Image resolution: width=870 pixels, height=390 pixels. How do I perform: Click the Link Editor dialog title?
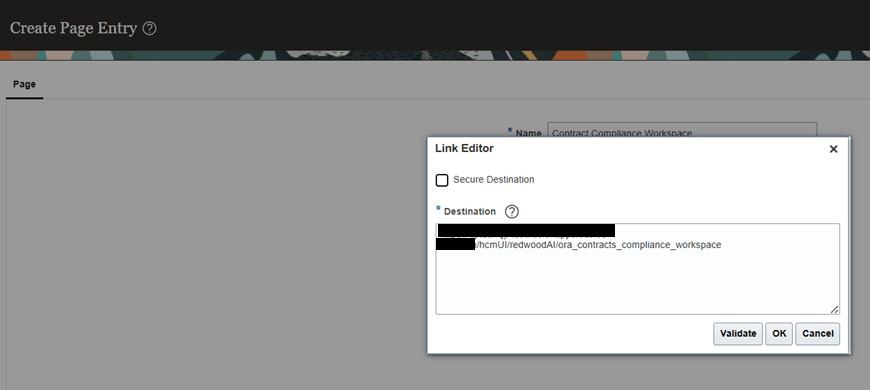coord(464,148)
